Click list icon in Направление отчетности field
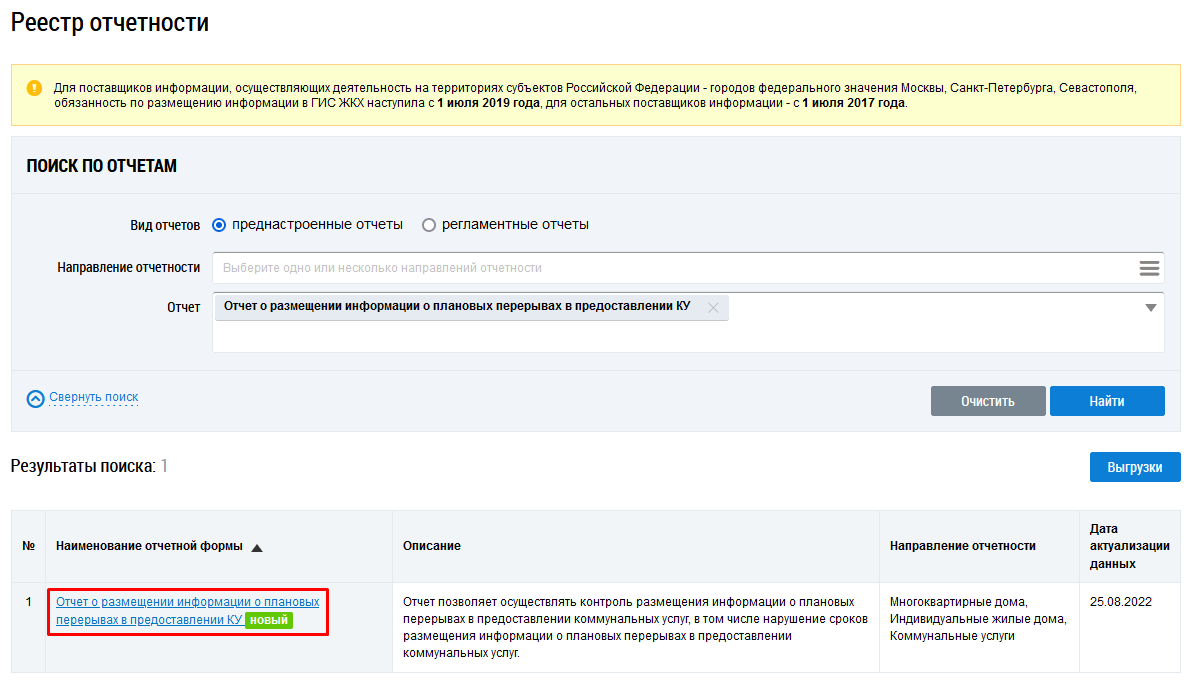This screenshot has width=1191, height=683. coord(1149,268)
